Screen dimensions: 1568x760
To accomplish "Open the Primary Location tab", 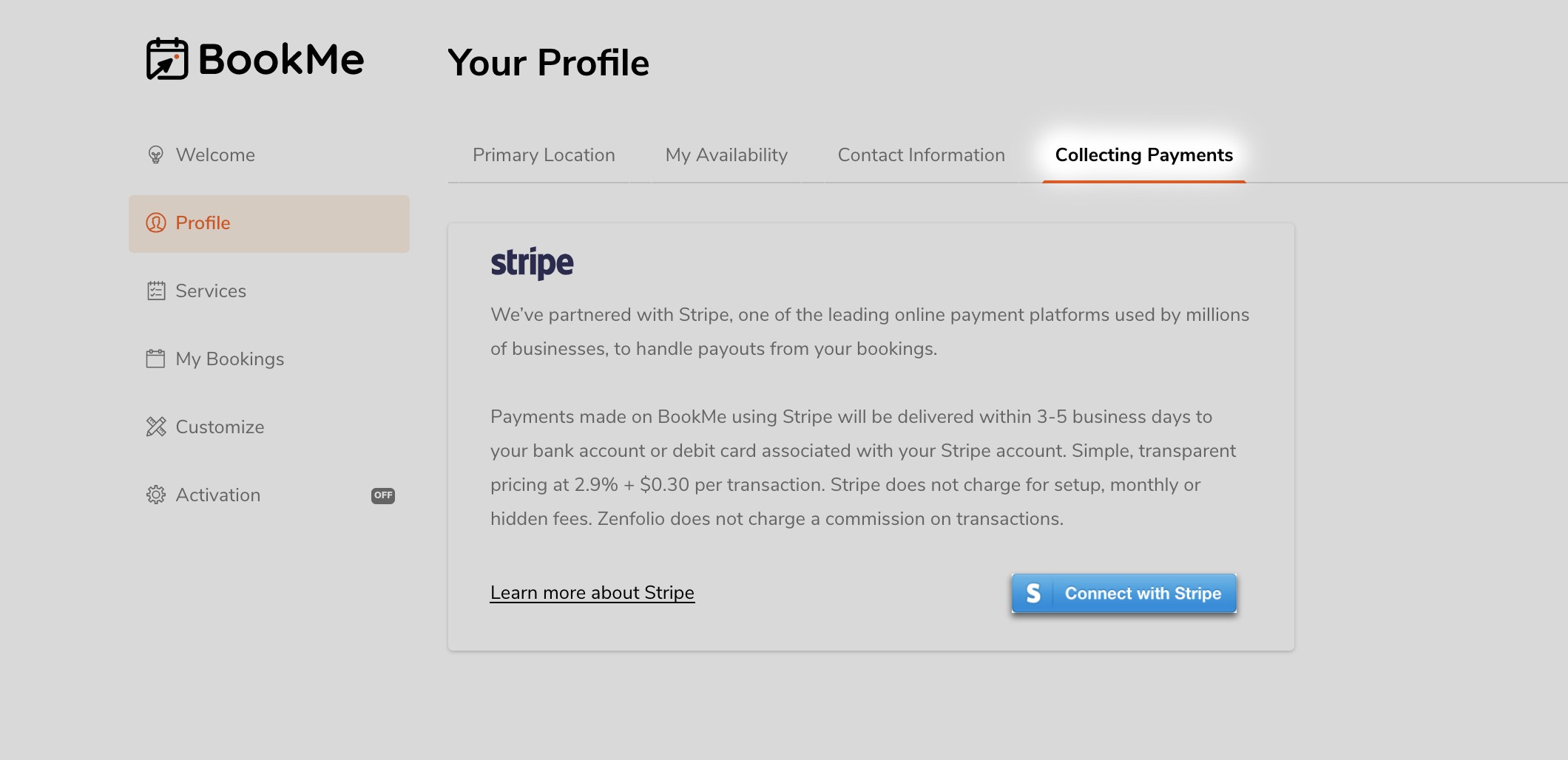I will coord(544,155).
